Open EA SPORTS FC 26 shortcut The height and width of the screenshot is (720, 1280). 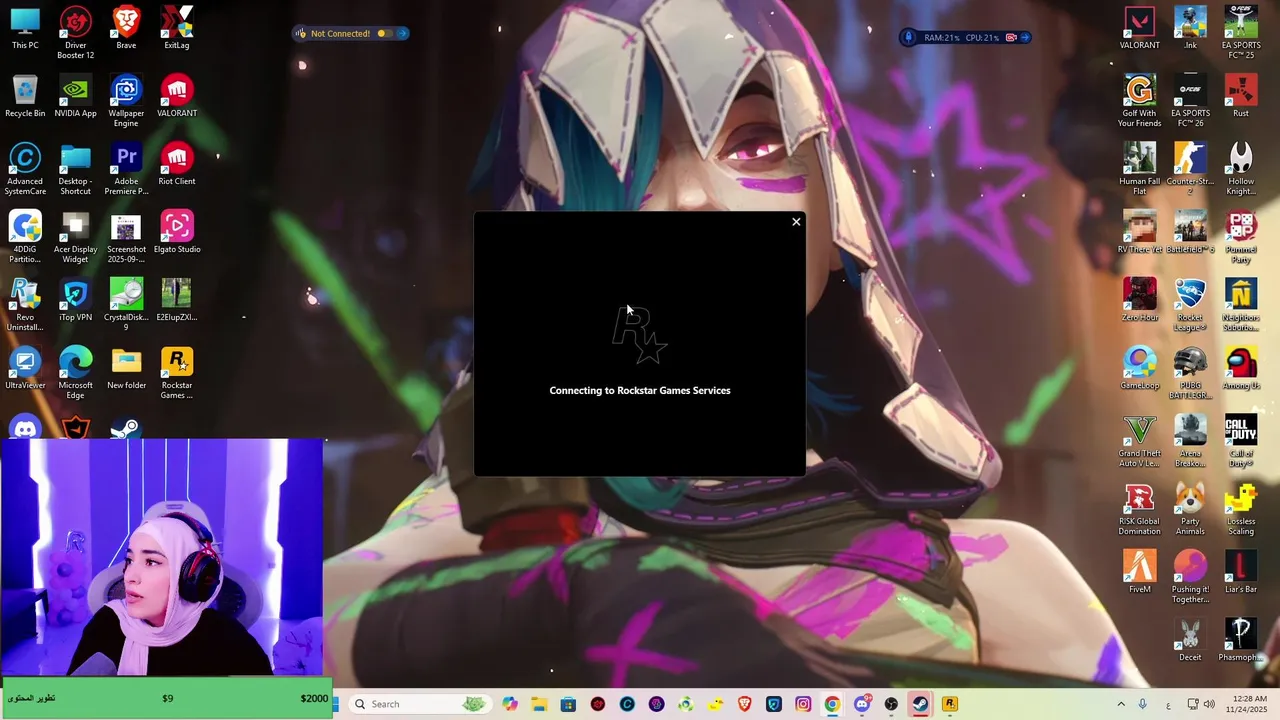[1190, 101]
